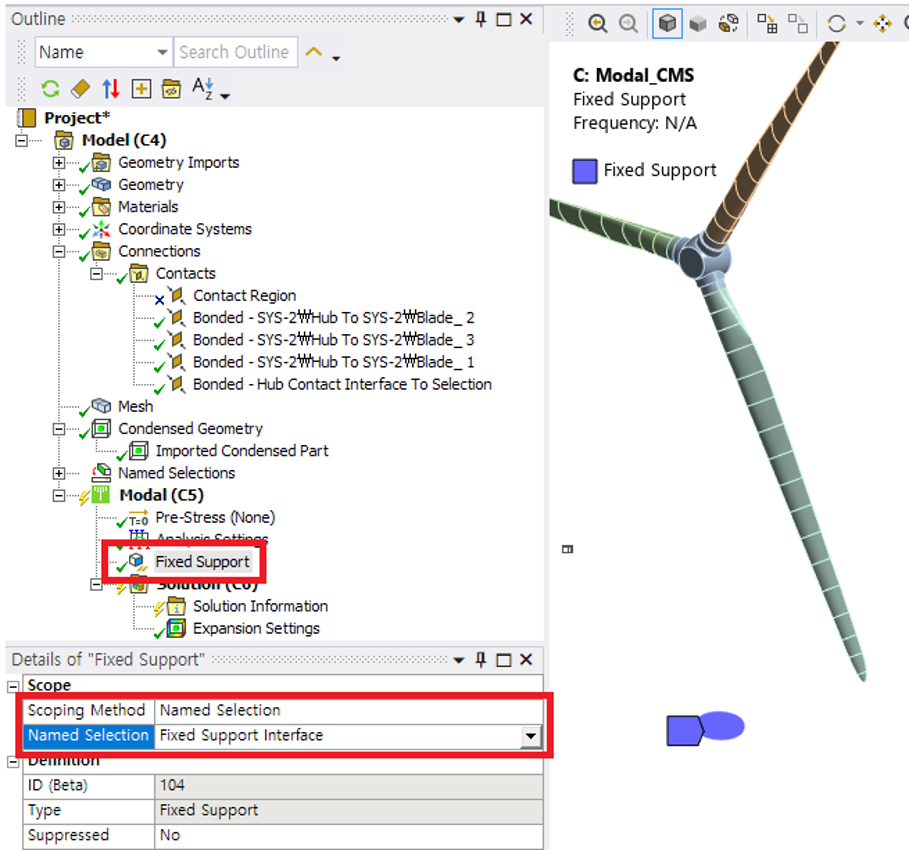Select Fixed Support in the outline tree

pos(201,562)
